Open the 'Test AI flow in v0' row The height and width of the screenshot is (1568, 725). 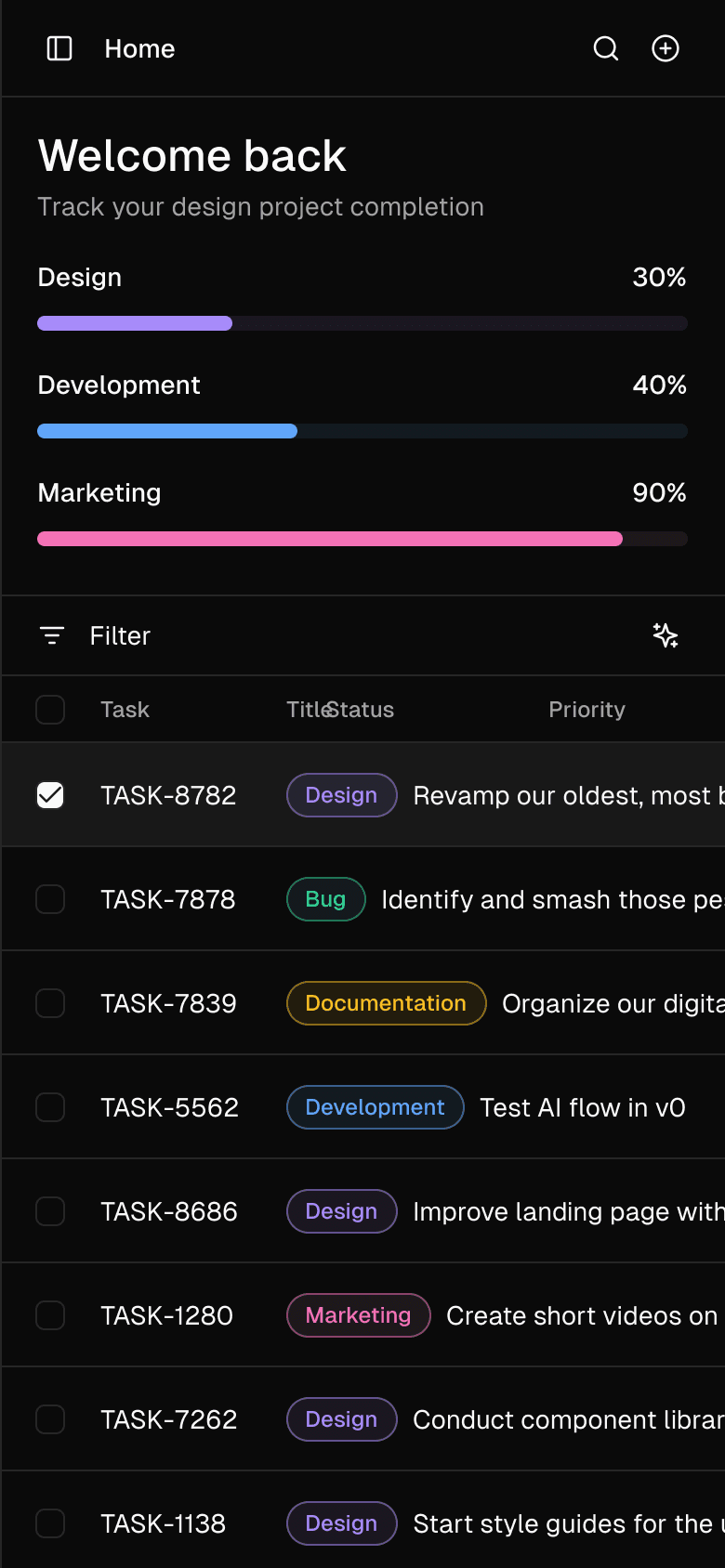582,1107
